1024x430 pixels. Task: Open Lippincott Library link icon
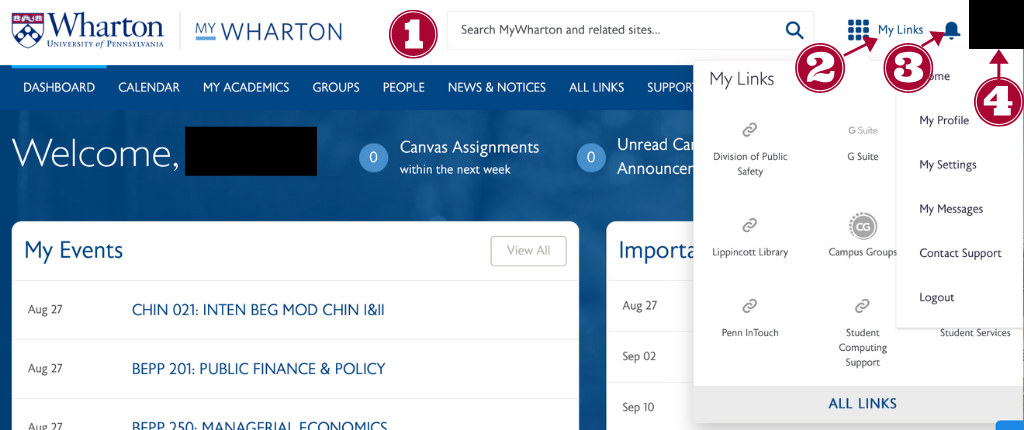pyautogui.click(x=750, y=226)
